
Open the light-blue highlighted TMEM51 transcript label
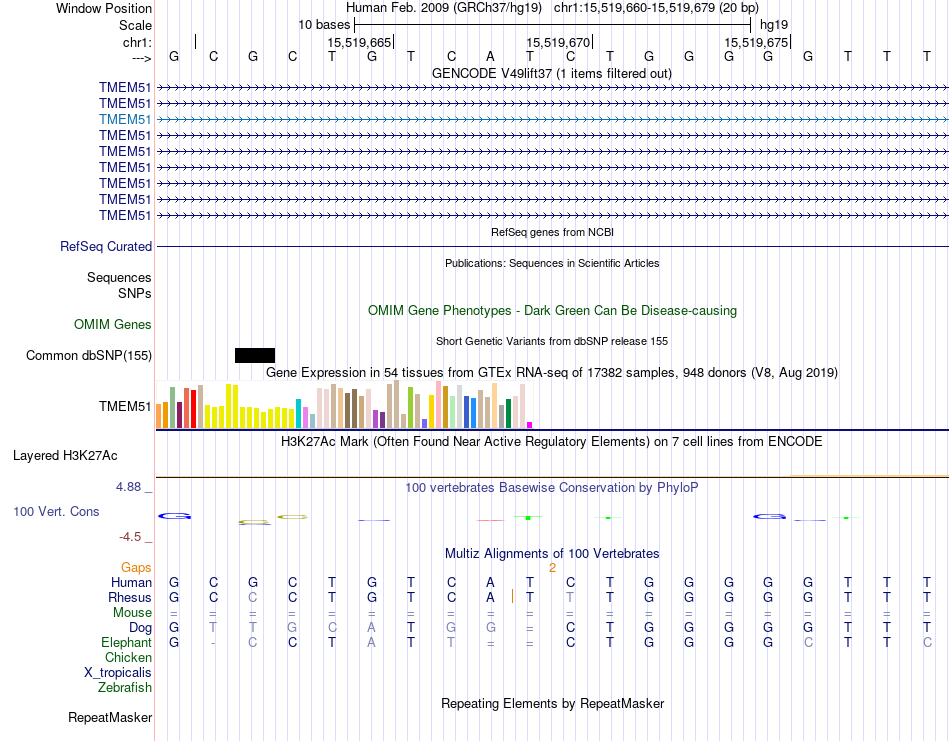(x=125, y=119)
